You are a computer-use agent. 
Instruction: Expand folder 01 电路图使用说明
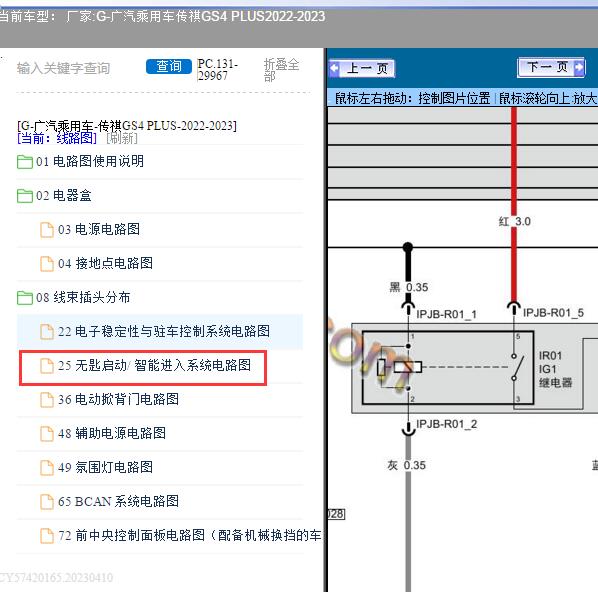pos(90,161)
